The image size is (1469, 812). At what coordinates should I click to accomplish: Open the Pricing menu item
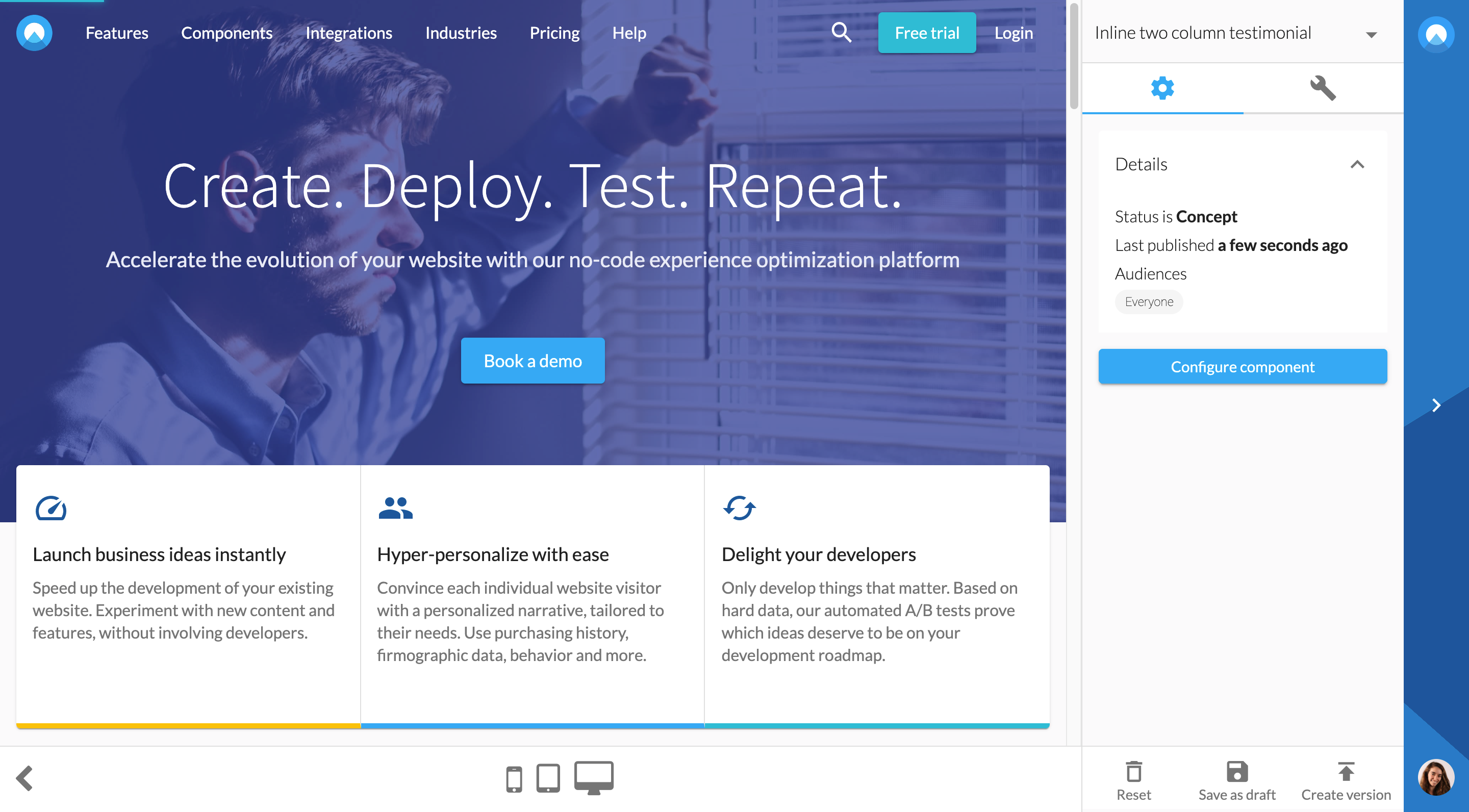coord(554,33)
